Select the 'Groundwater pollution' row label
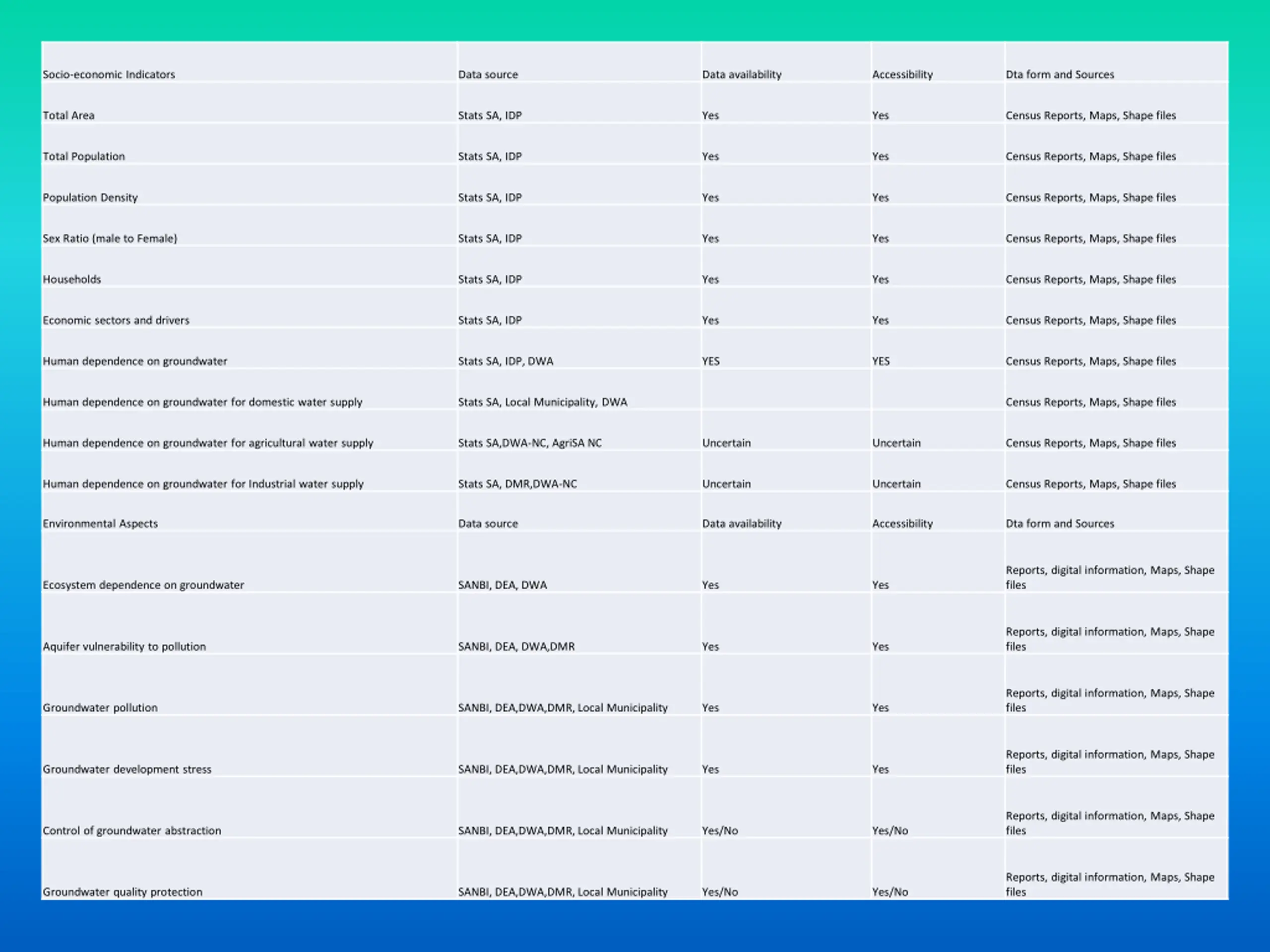Screen dimensions: 1270x952 [100, 708]
